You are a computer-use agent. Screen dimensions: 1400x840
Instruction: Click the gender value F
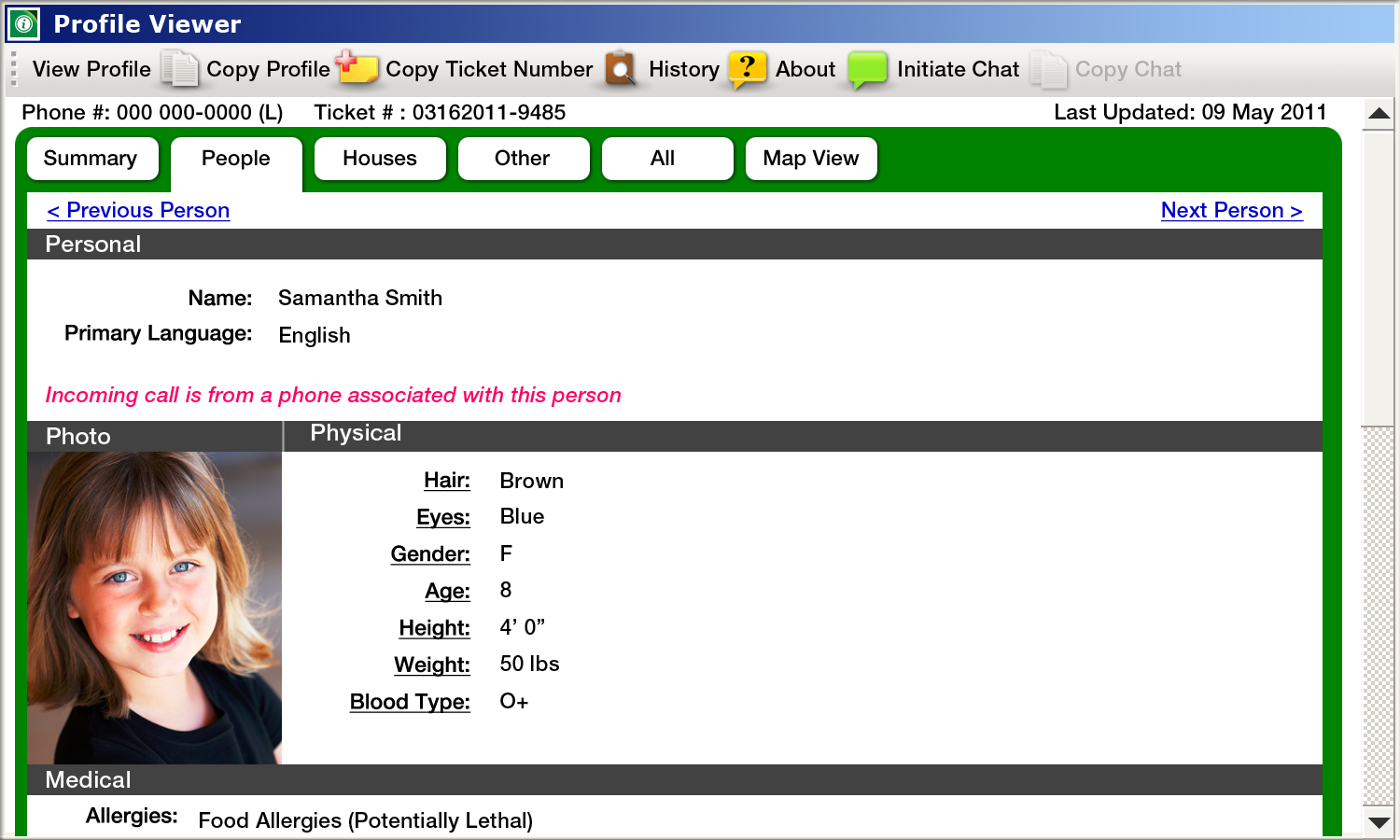click(506, 554)
